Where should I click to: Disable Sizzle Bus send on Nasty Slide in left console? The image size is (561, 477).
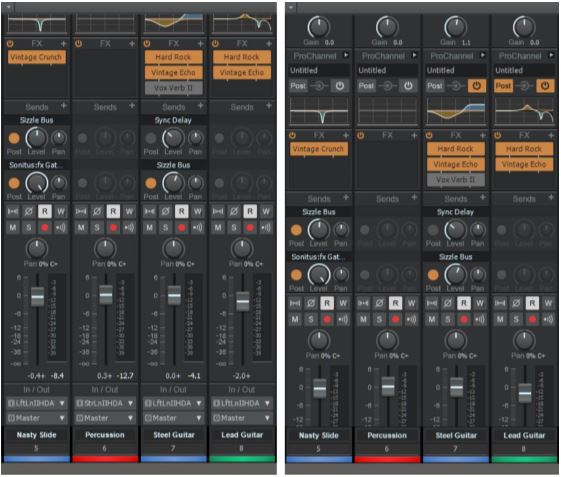(14, 138)
